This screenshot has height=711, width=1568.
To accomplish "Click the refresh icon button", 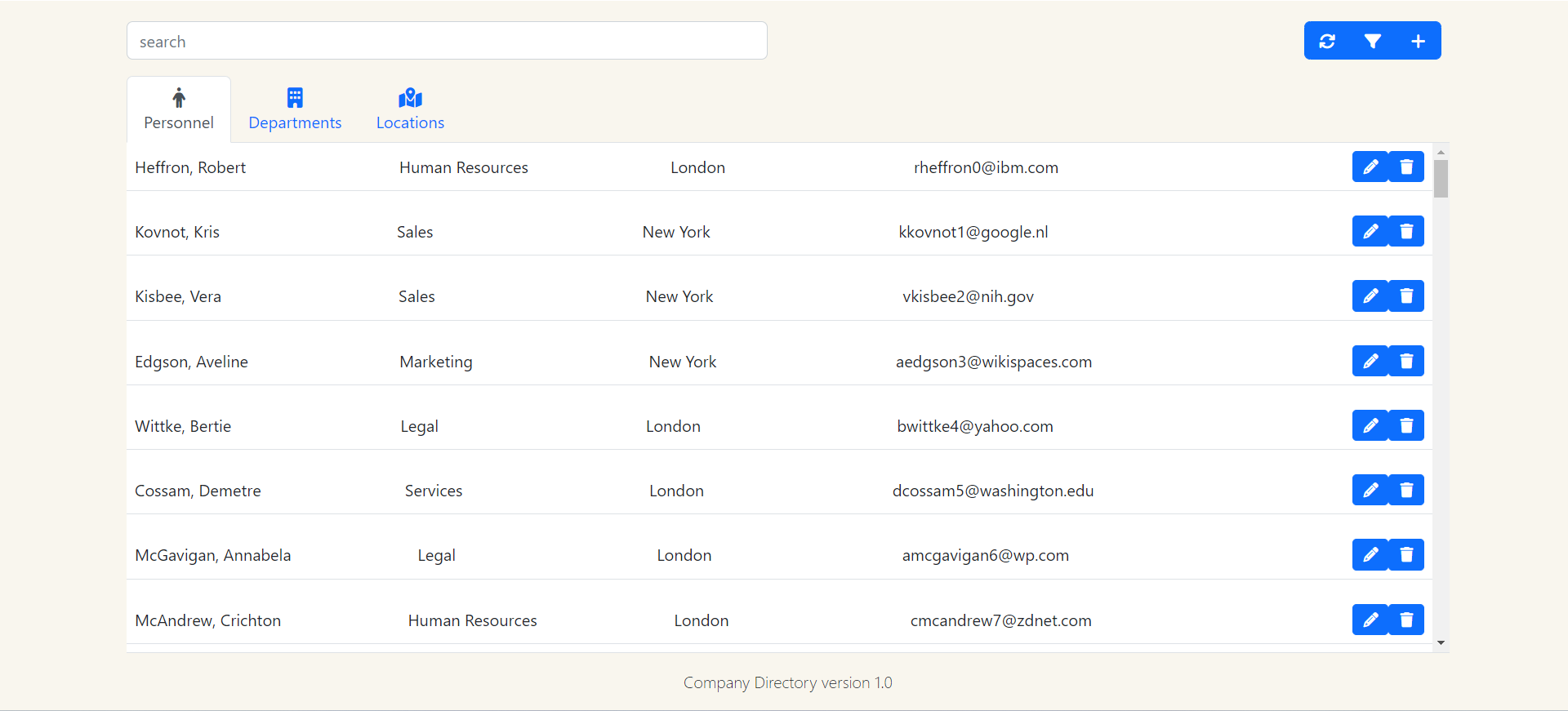I will (1327, 41).
